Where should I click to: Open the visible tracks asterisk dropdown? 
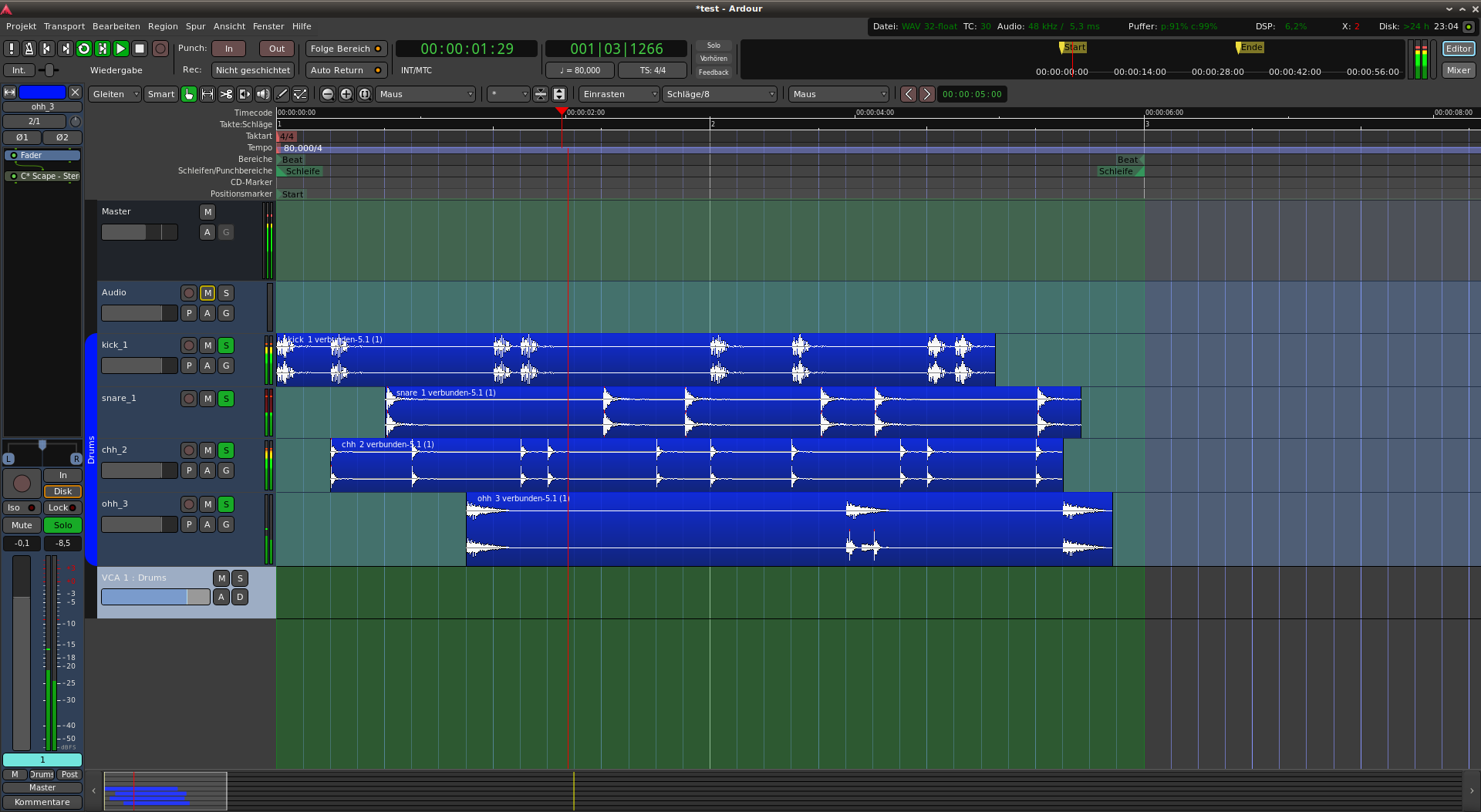pos(508,94)
